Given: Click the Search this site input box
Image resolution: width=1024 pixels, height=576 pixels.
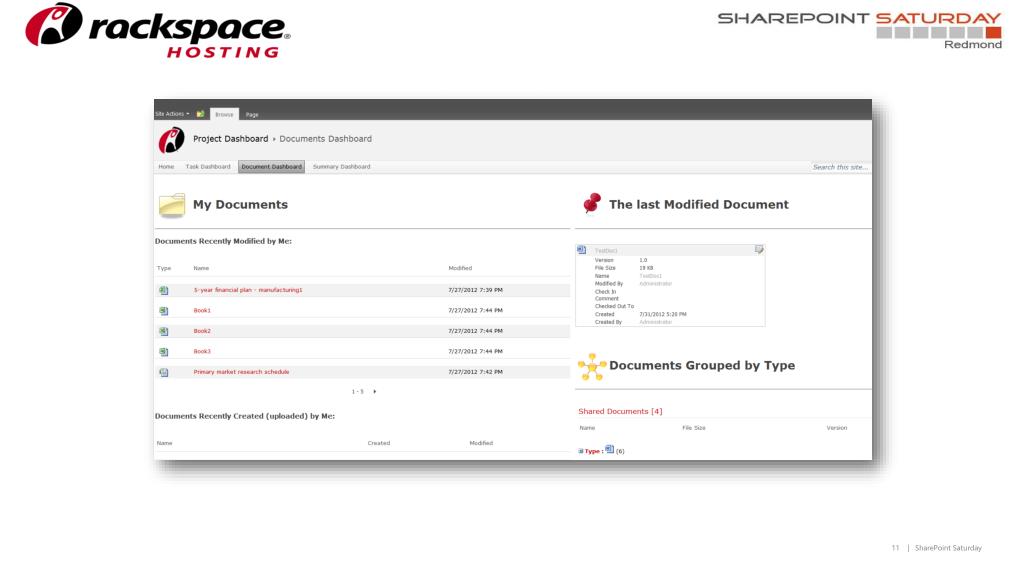Looking at the screenshot, I should (840, 167).
